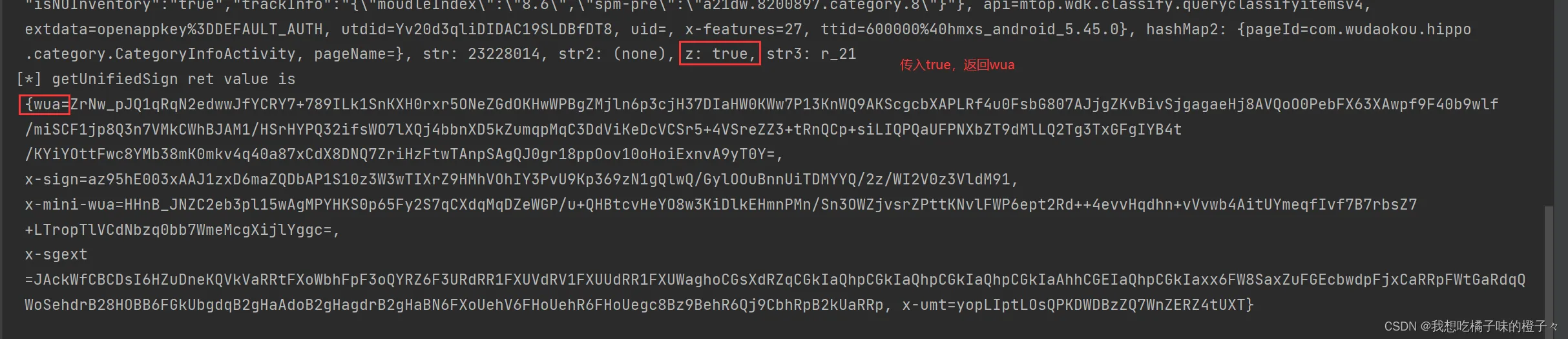Click the 'x-umt=' value text
1568x339 pixels.
(1078, 305)
